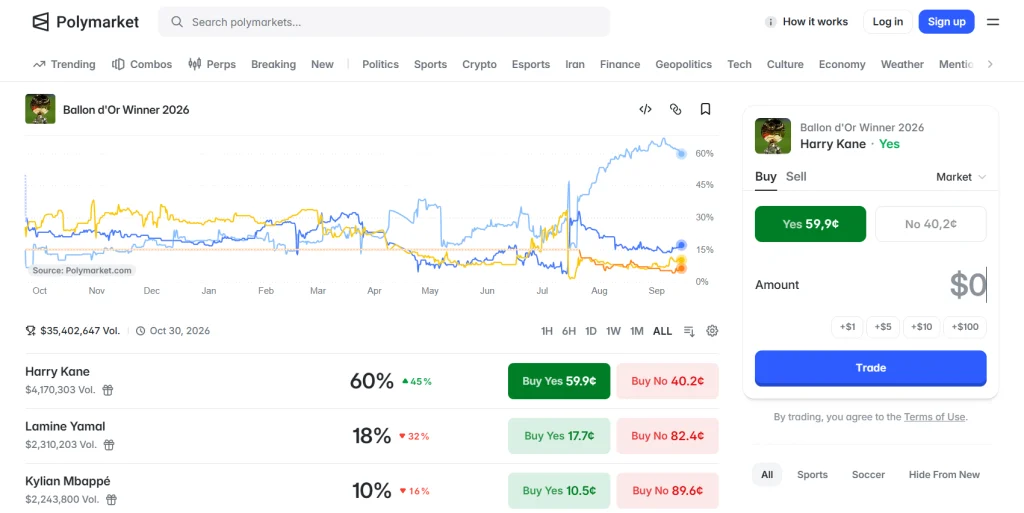1024x513 pixels.
Task: Open the Finance category
Action: pos(620,64)
